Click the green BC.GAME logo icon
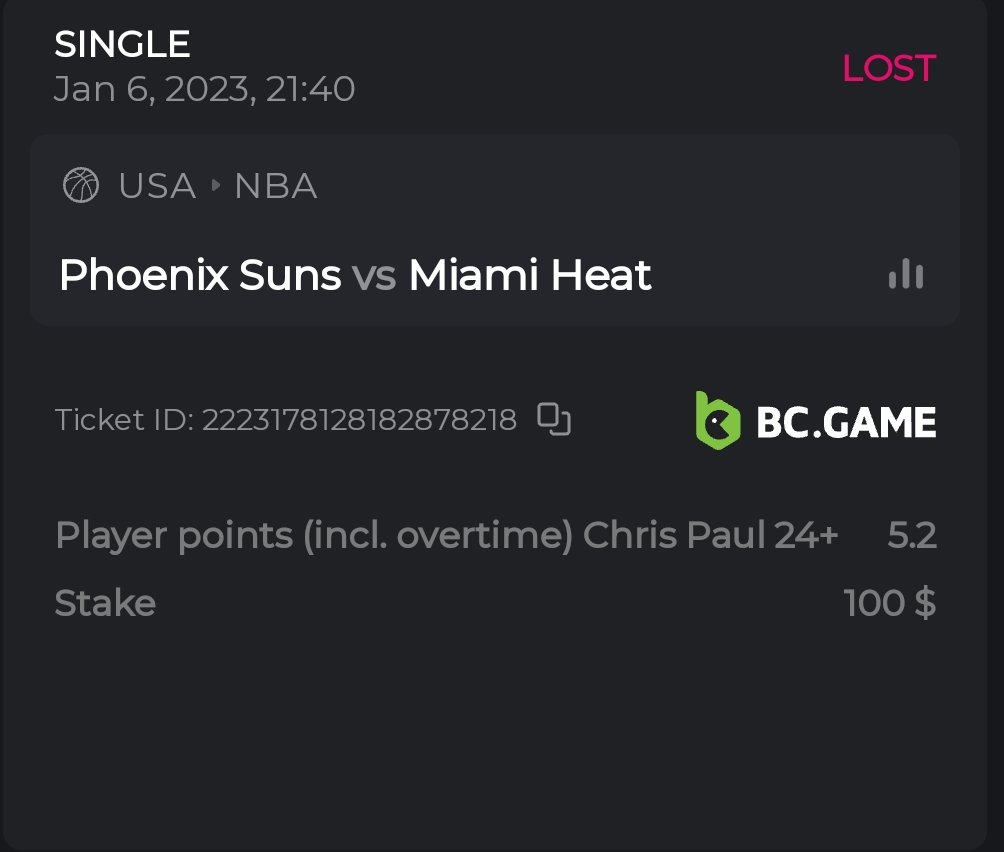 click(718, 420)
